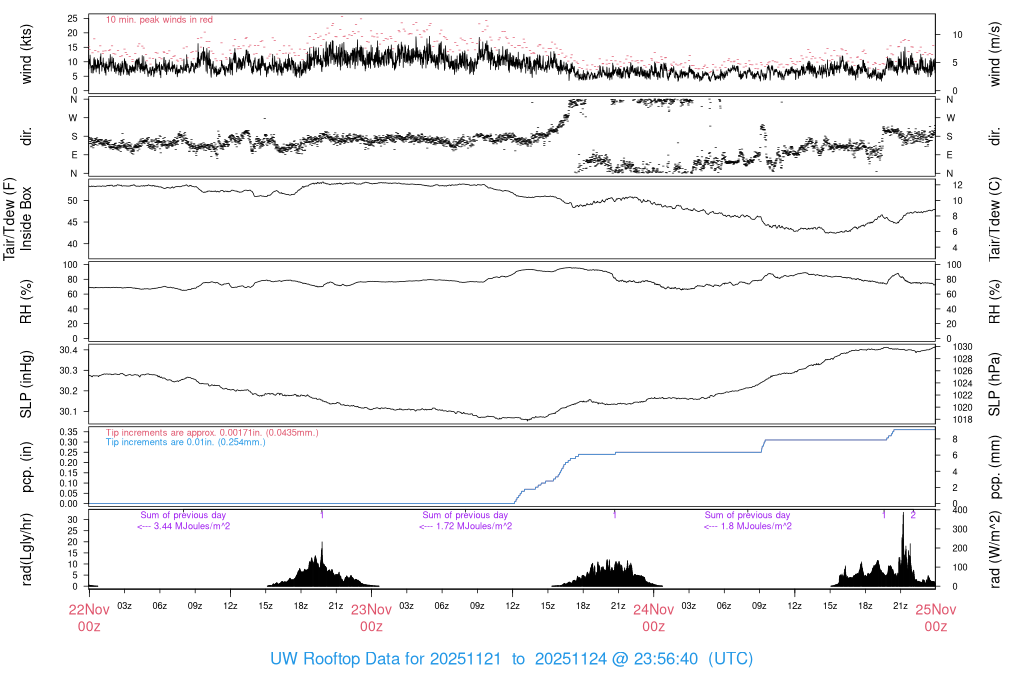Viewport: 1024px width, 700px height.
Task: Click the 1030 tick on hPa axis
Action: coord(963,347)
